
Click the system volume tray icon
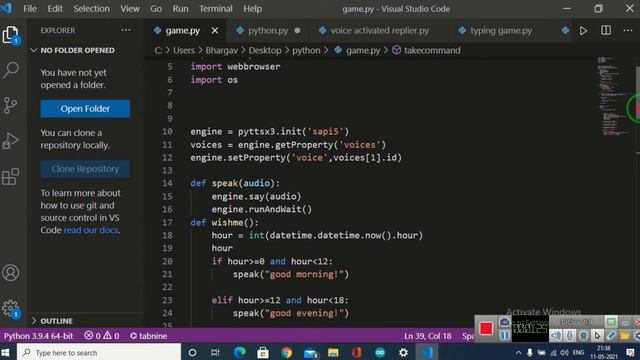[x=564, y=352]
